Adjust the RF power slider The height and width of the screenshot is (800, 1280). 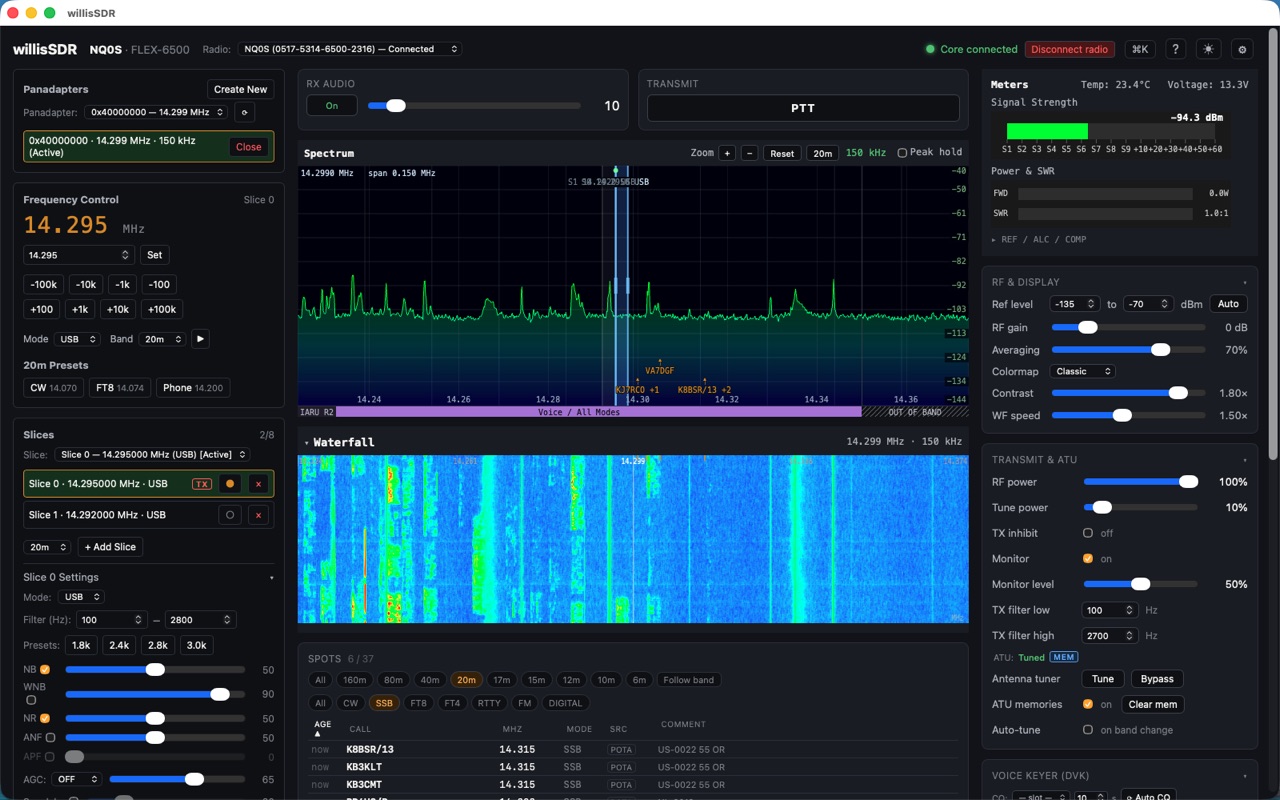(1141, 482)
